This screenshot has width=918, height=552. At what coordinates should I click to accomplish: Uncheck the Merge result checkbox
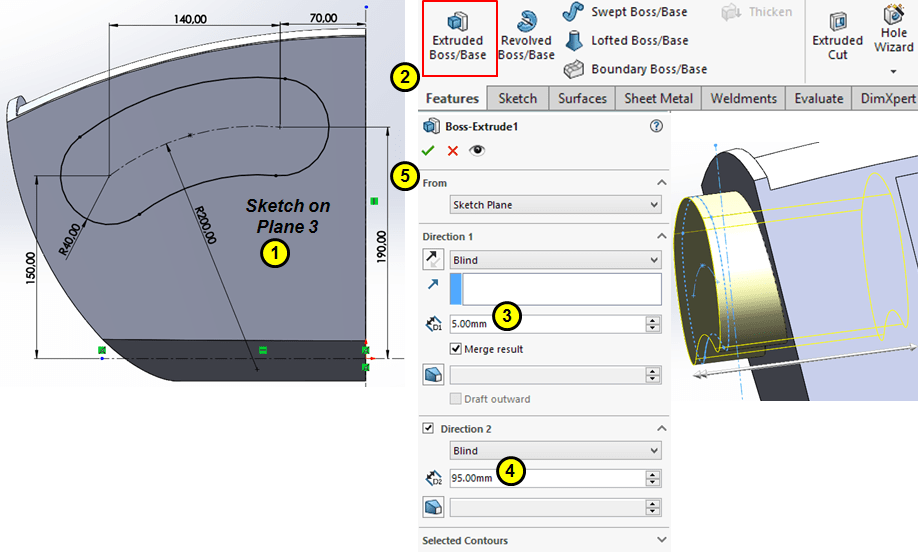(456, 349)
